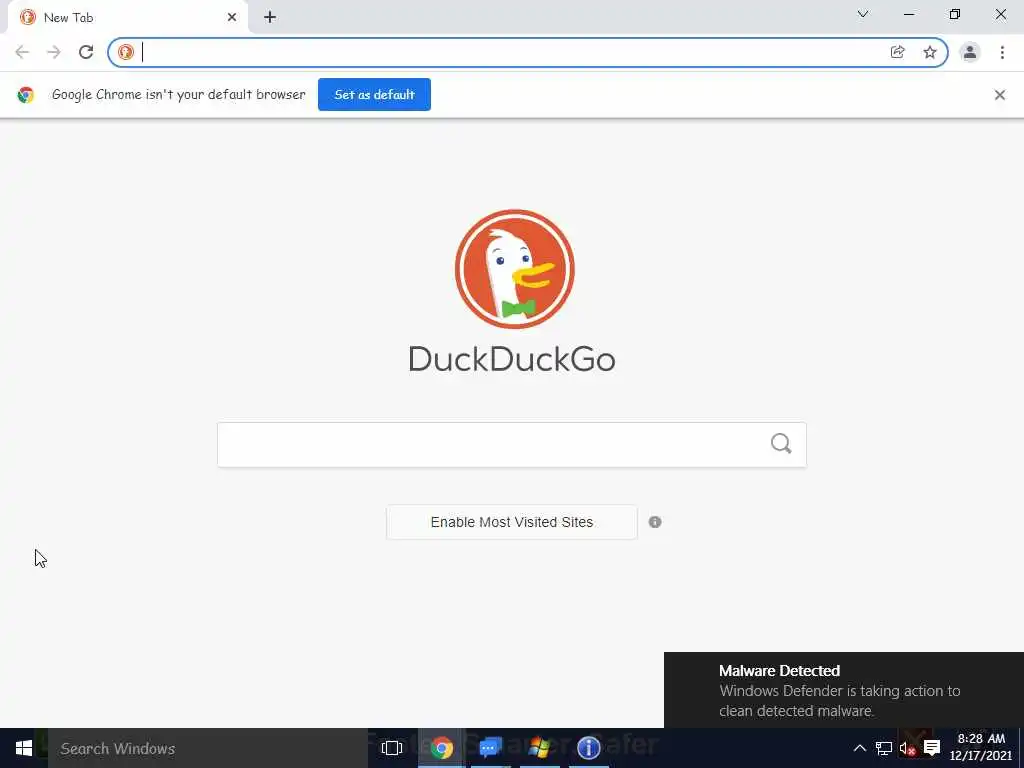
Task: Click the DuckDuckGo icon in address bar
Action: (x=126, y=52)
